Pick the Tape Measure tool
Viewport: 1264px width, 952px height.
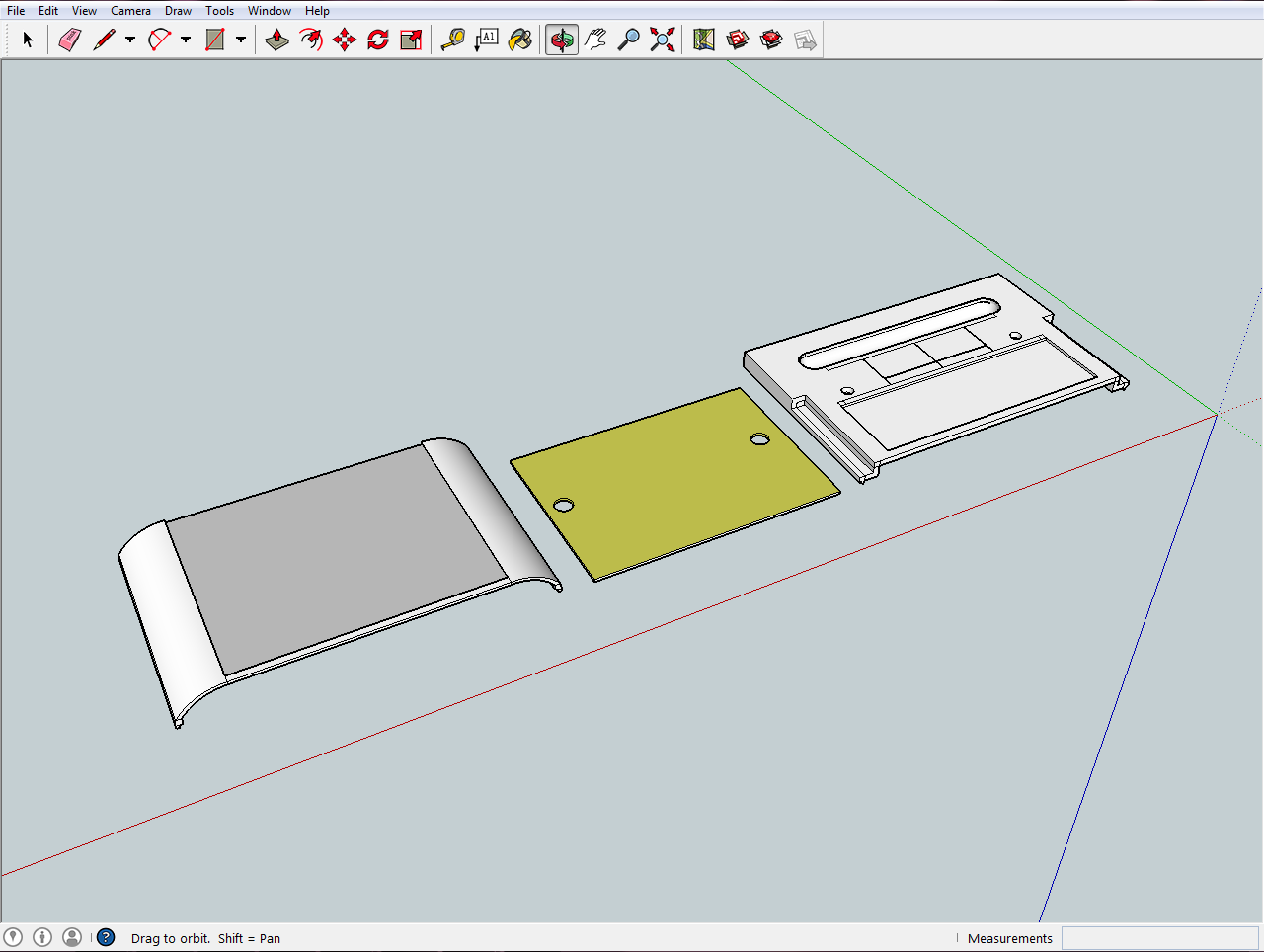453,40
